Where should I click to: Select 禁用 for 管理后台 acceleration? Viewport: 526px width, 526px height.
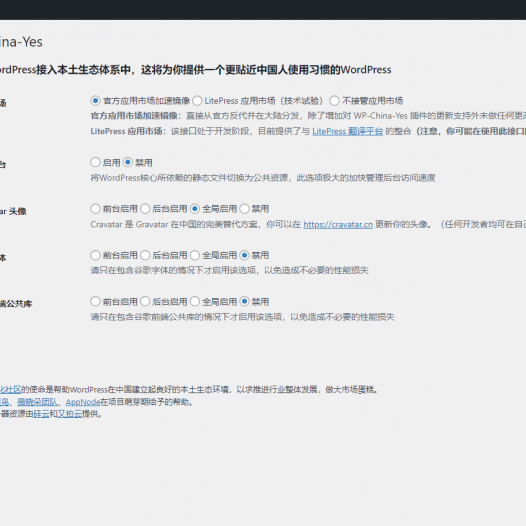point(128,162)
